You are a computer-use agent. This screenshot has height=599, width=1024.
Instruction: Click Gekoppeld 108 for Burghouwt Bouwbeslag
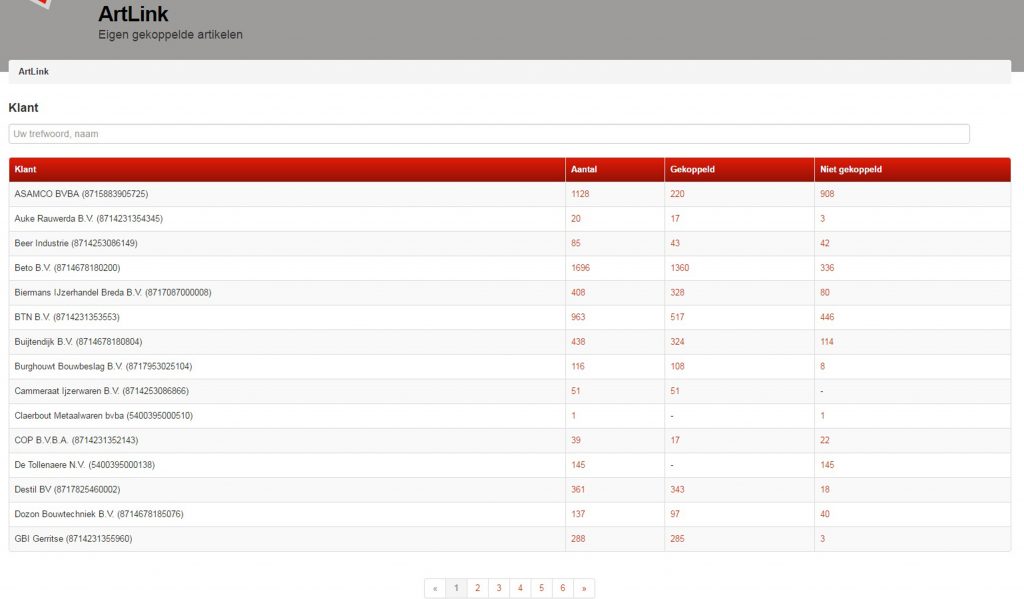[x=678, y=367]
